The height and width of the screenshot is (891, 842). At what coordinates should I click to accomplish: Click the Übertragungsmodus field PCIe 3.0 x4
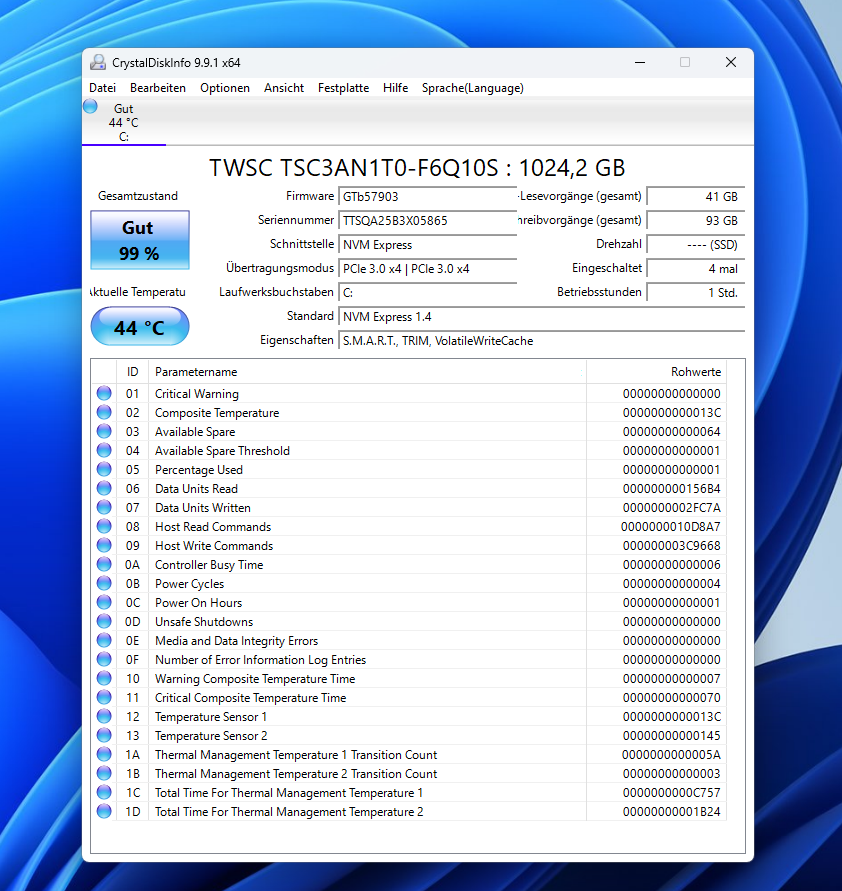[x=427, y=269]
